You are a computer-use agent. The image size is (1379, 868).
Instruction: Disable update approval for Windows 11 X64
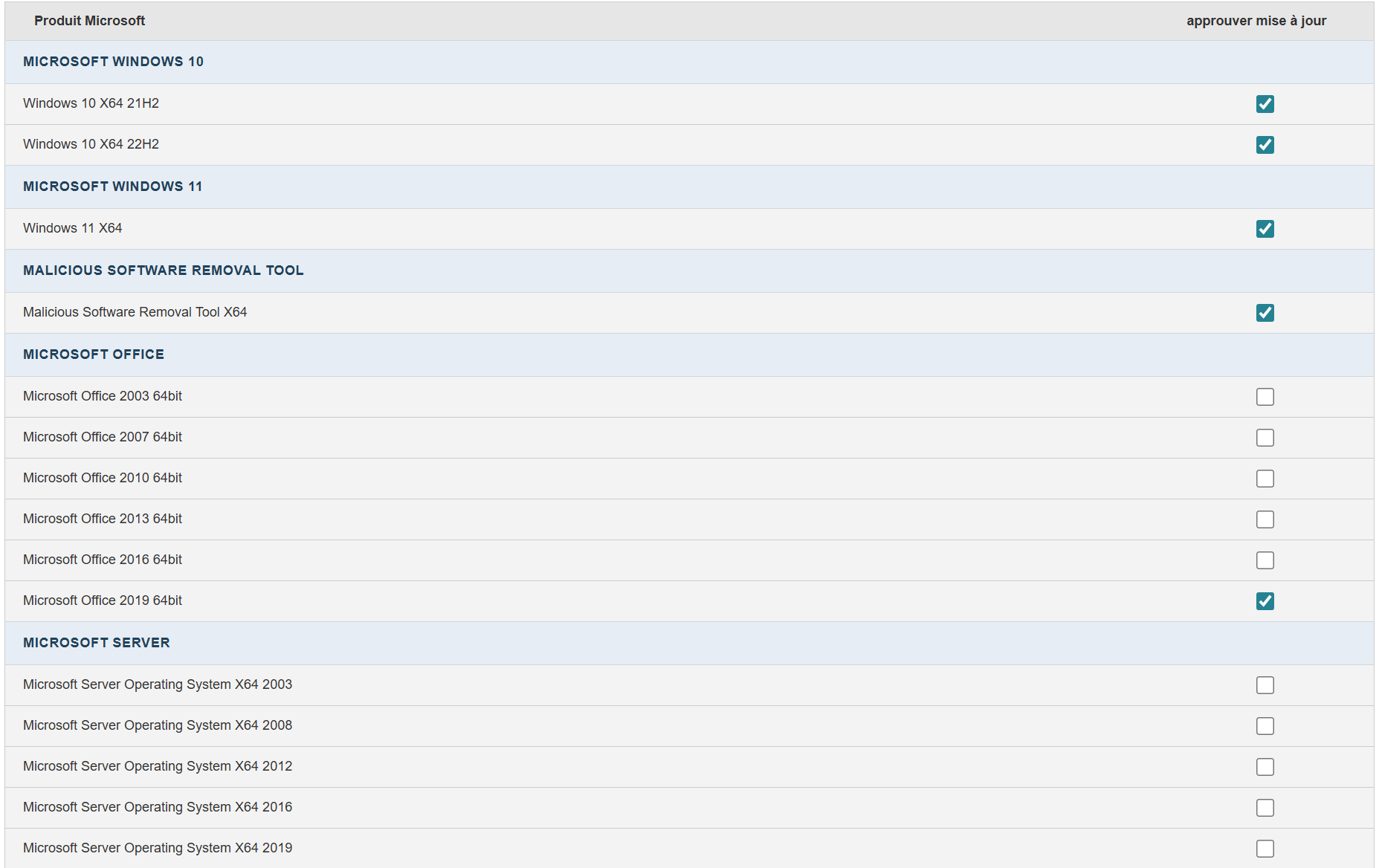pos(1265,229)
